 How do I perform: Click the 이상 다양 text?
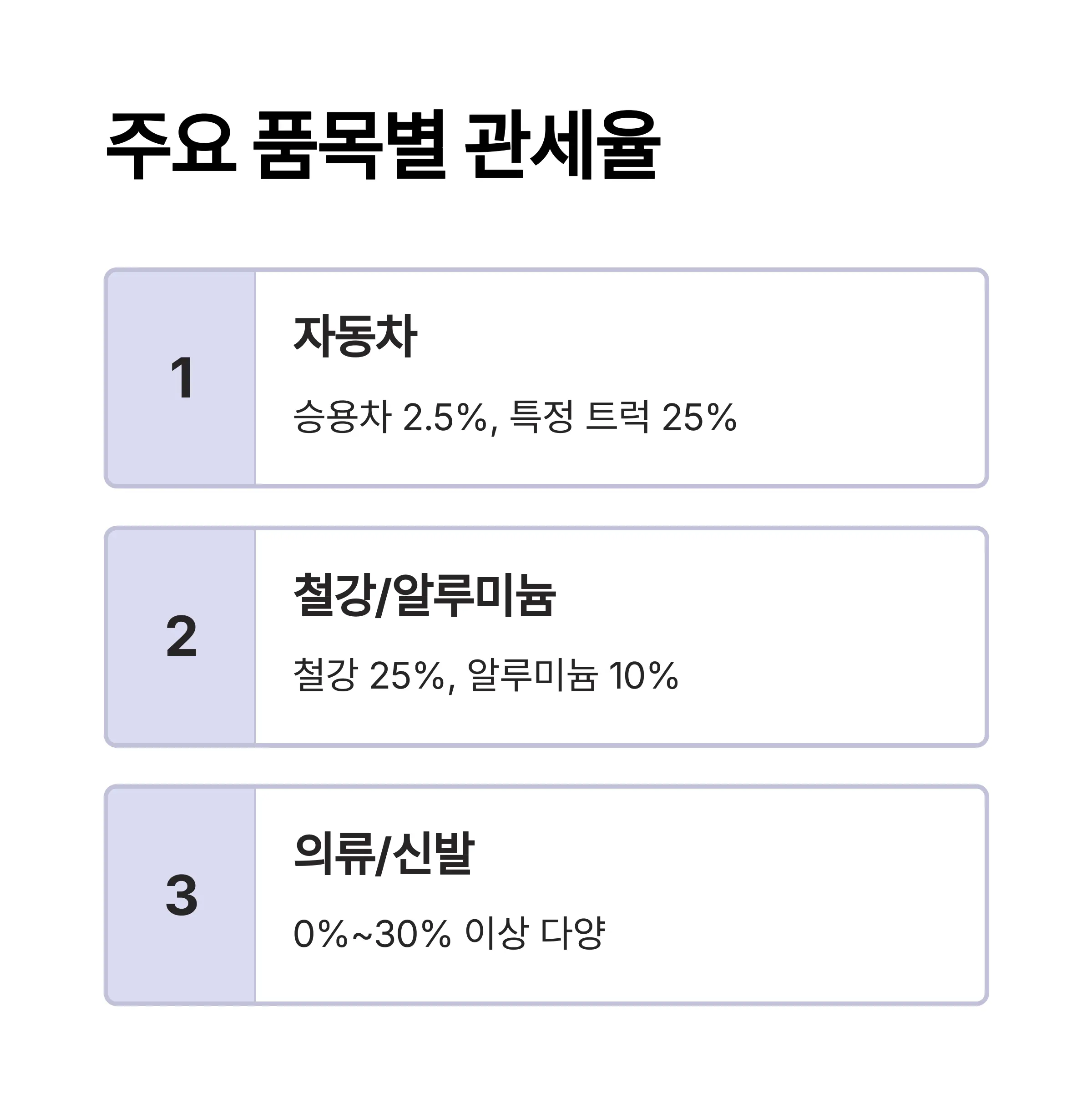pos(535,933)
